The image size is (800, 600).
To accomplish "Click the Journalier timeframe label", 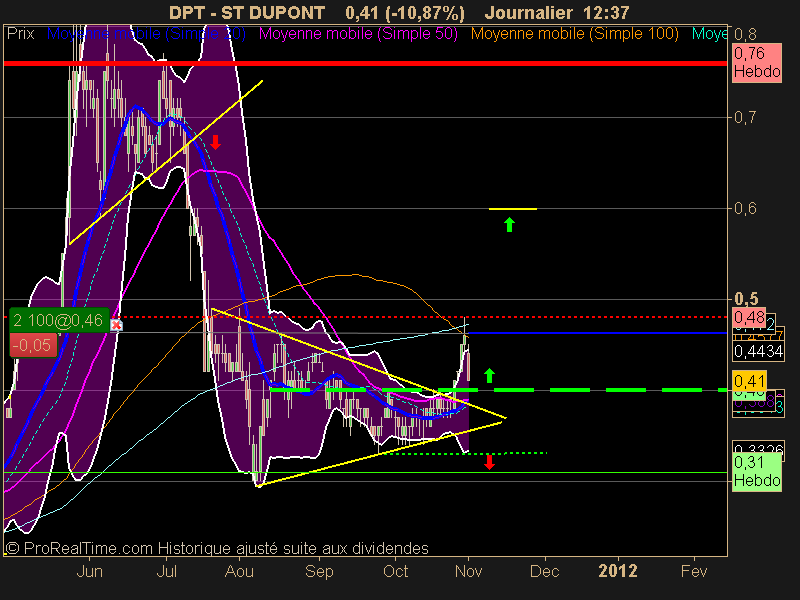I will (531, 13).
